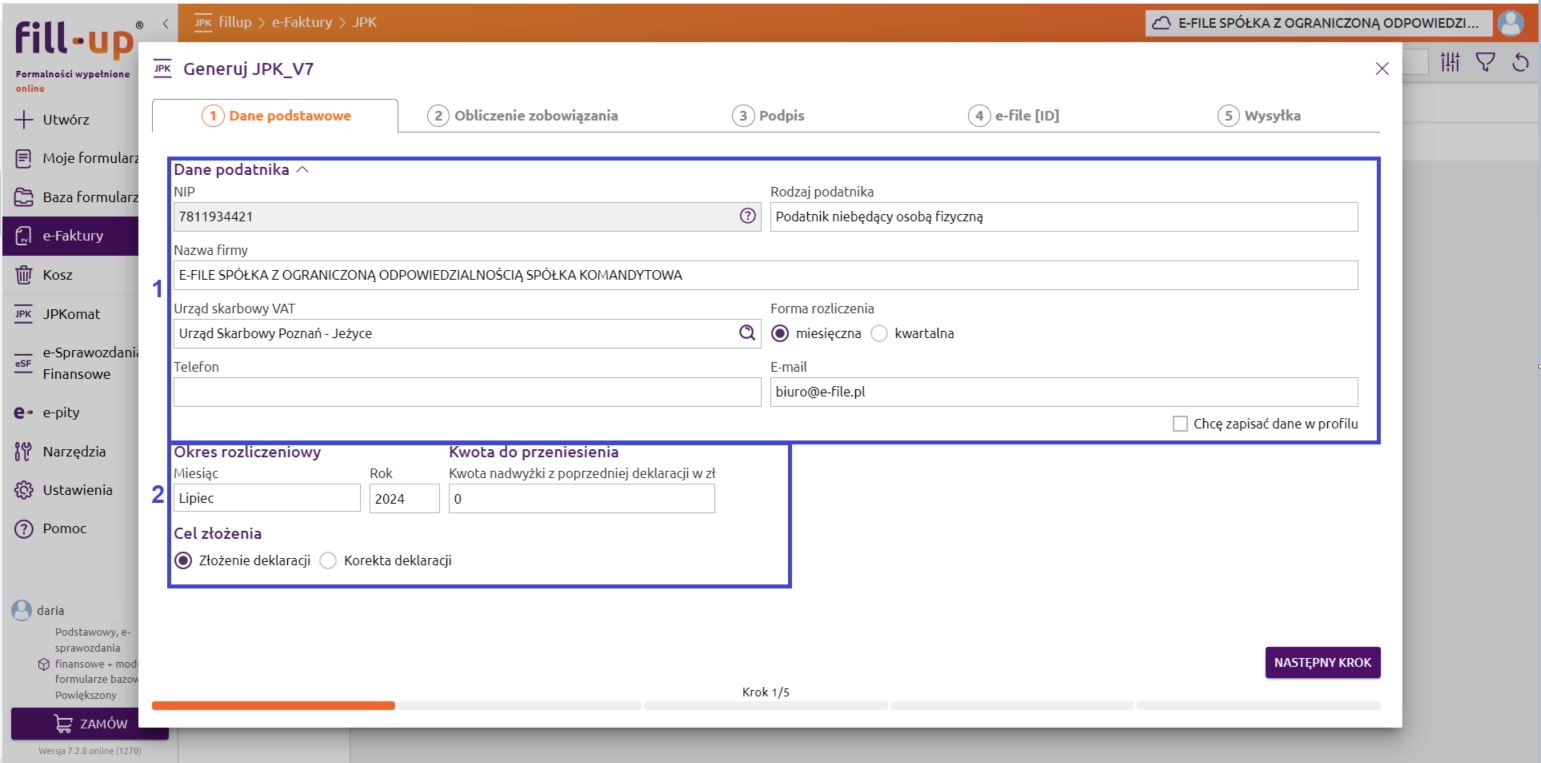Click the Utwórz plus icon in sidebar
This screenshot has width=1541, height=763.
click(x=22, y=120)
